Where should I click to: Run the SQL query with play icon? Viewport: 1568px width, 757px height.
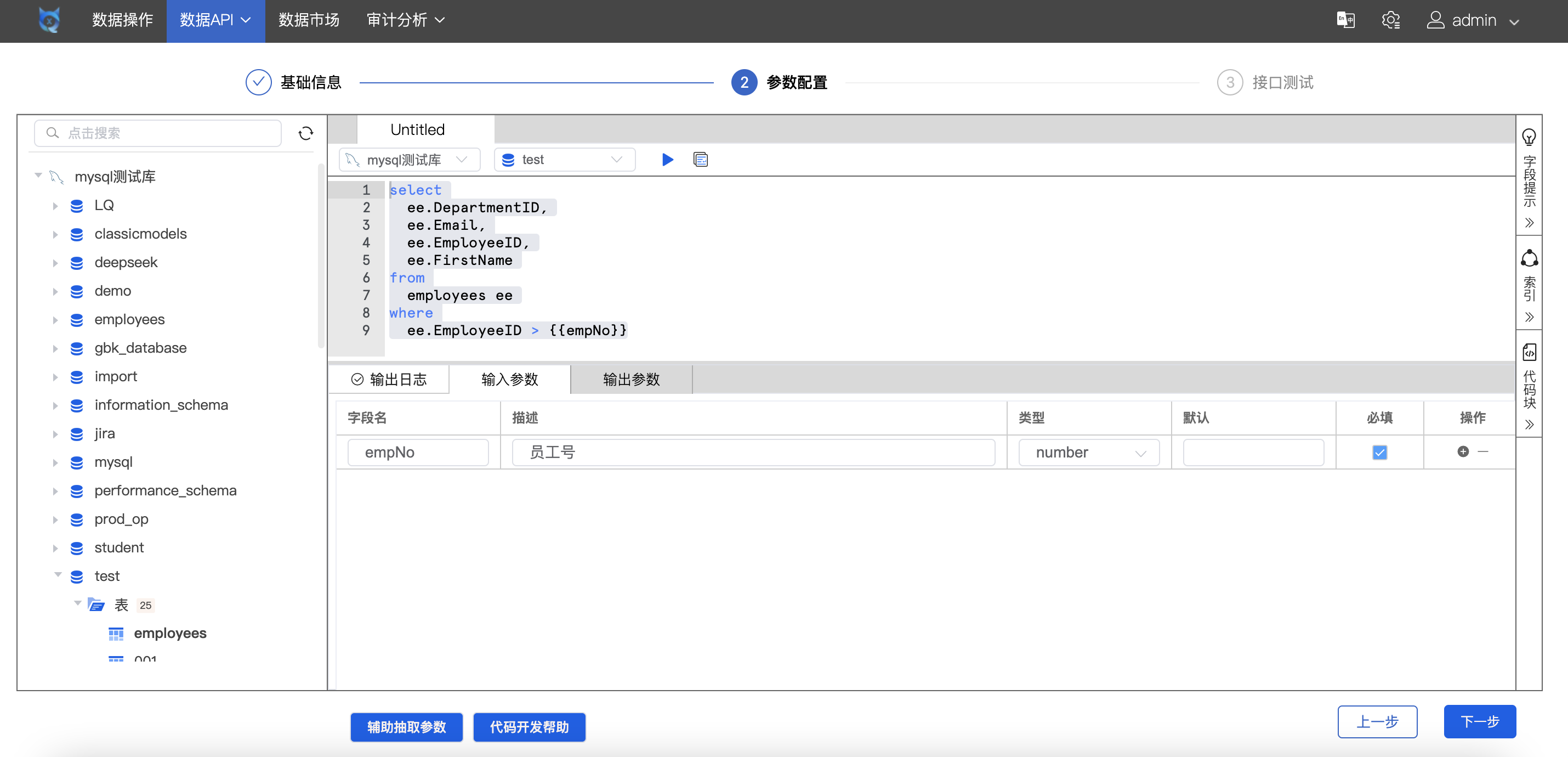click(667, 160)
